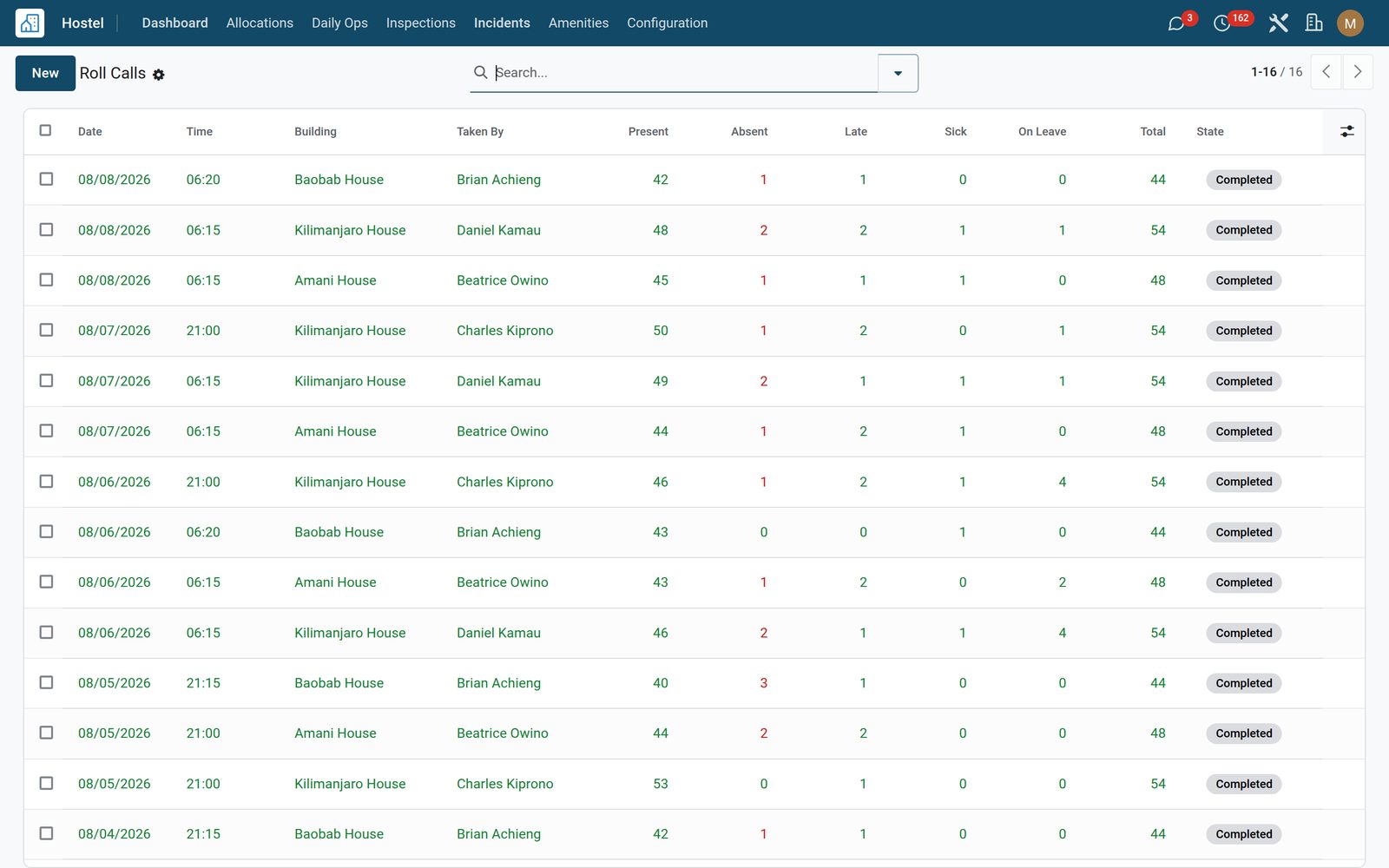Open the Configuration menu
This screenshot has height=868, width=1389.
point(668,23)
